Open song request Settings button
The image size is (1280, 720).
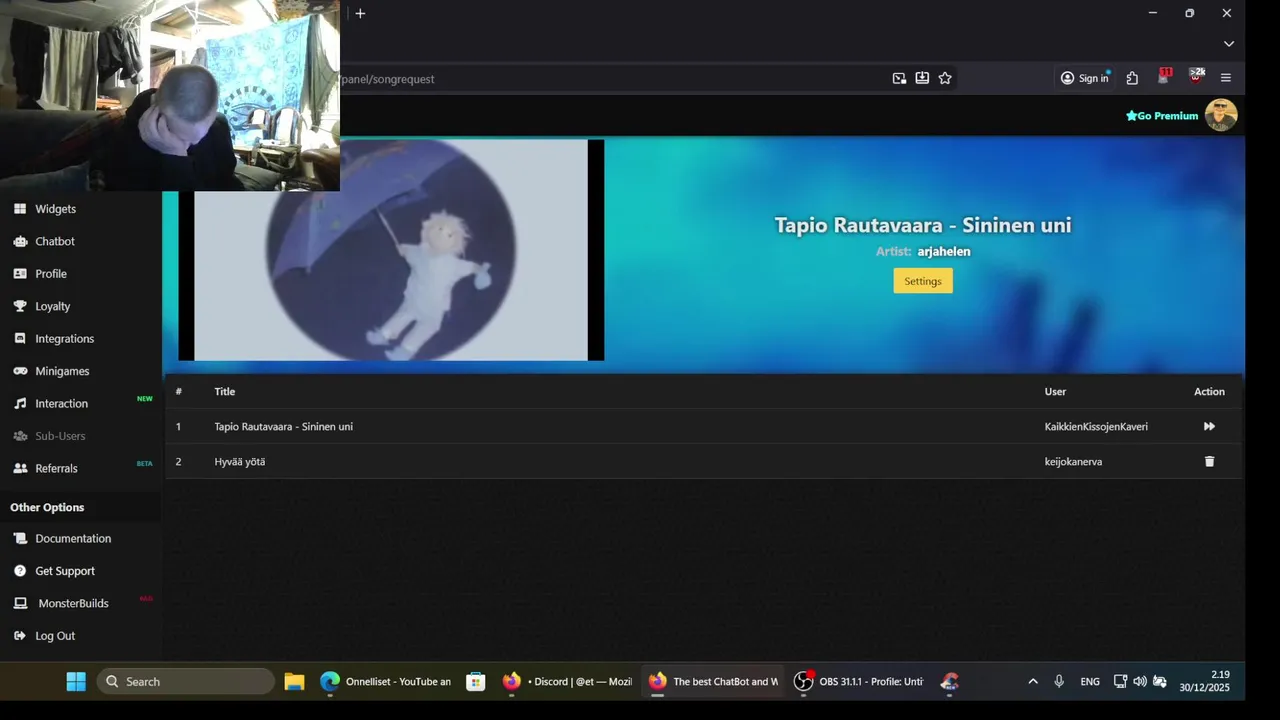point(923,281)
